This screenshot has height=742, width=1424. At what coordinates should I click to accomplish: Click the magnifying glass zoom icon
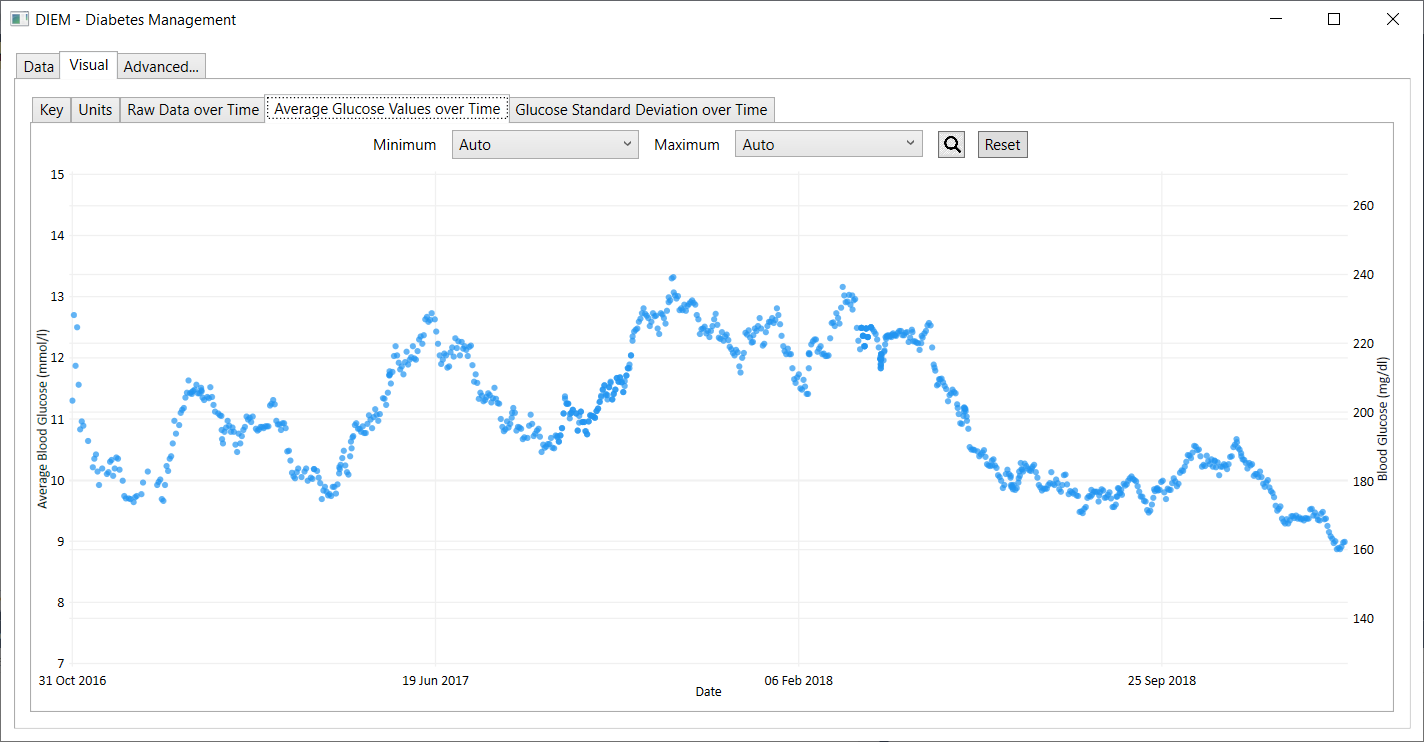tap(951, 145)
